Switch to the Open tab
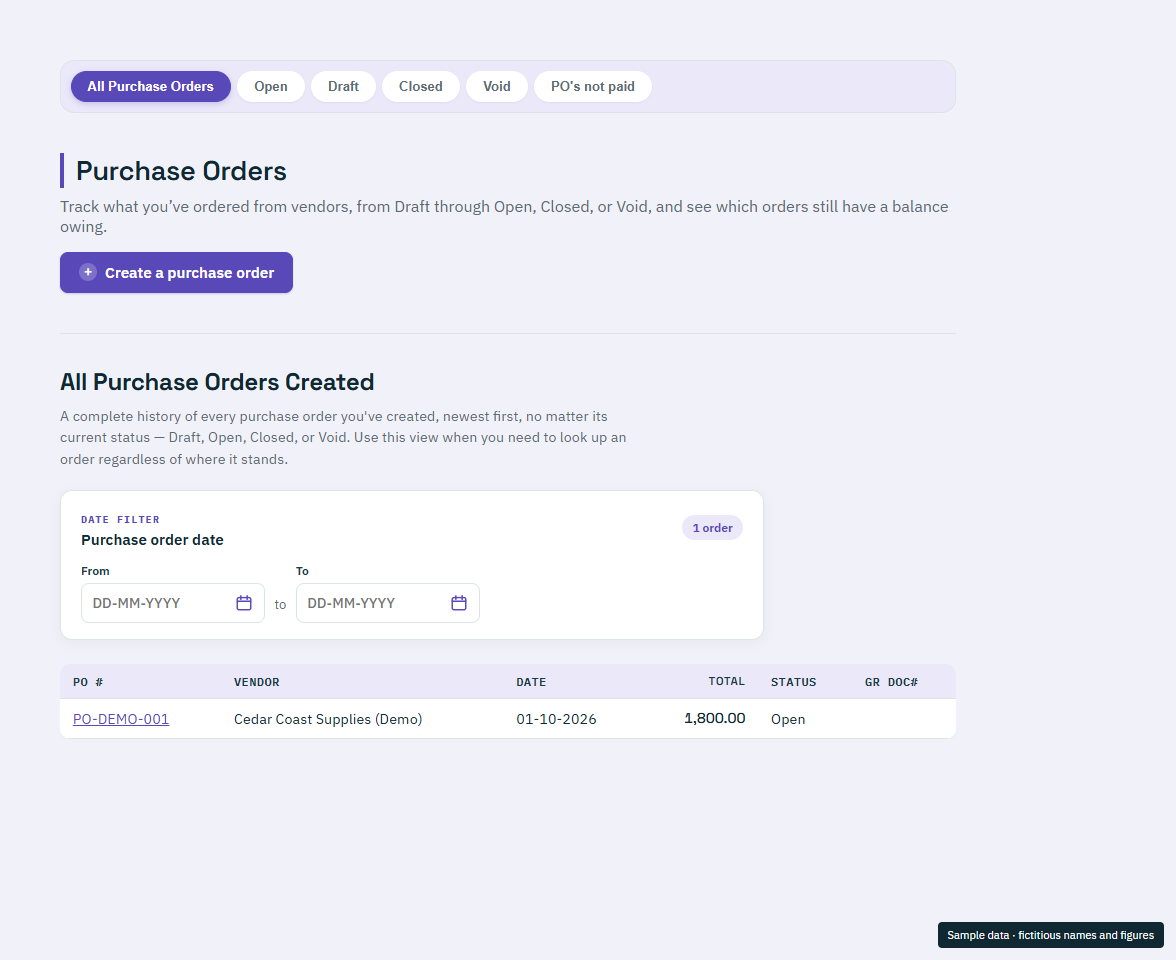1176x960 pixels. click(x=271, y=86)
